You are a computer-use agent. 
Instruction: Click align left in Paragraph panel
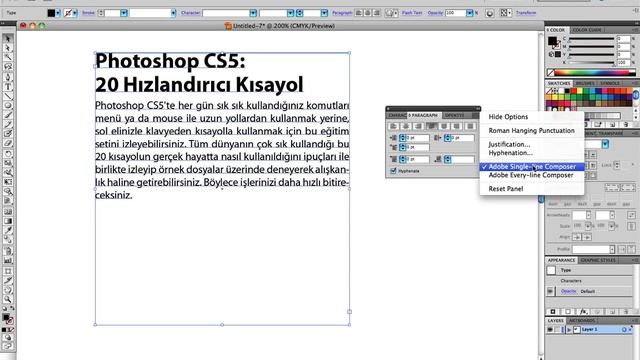pyautogui.click(x=393, y=127)
